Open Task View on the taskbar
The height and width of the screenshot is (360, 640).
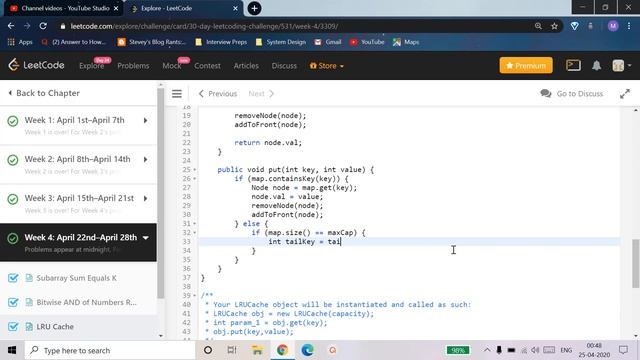[232, 350]
